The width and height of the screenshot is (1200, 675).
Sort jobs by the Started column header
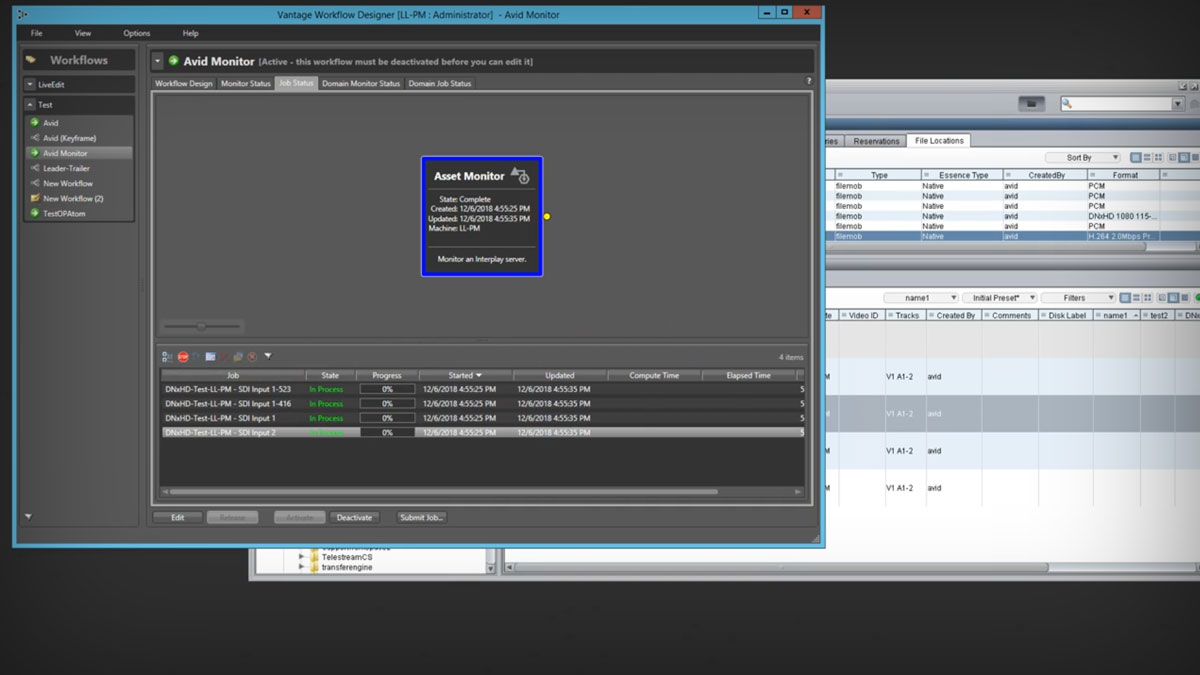pos(465,375)
